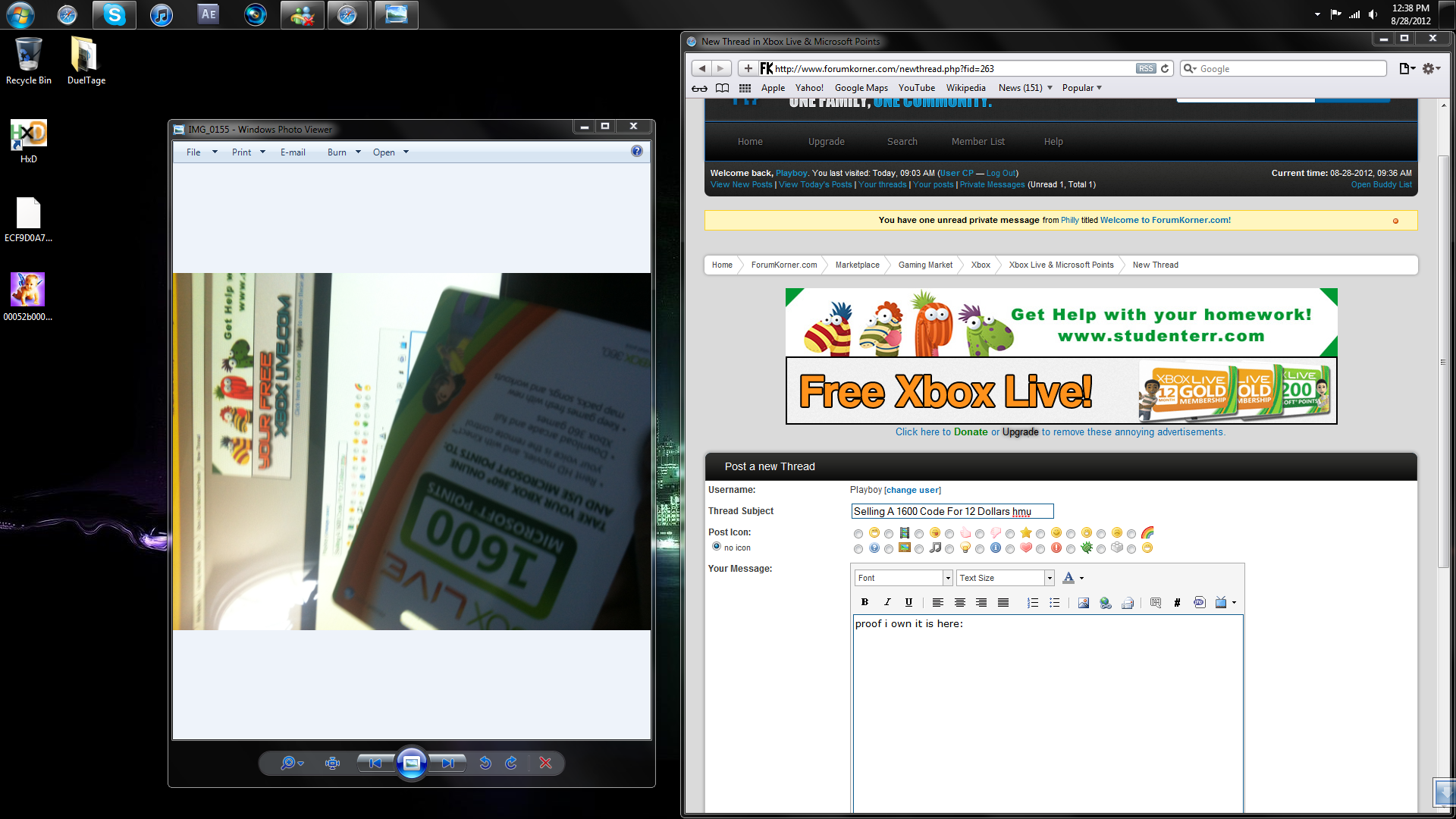Center-align text in message editor
Screen dimensions: 1456x819
(x=959, y=603)
